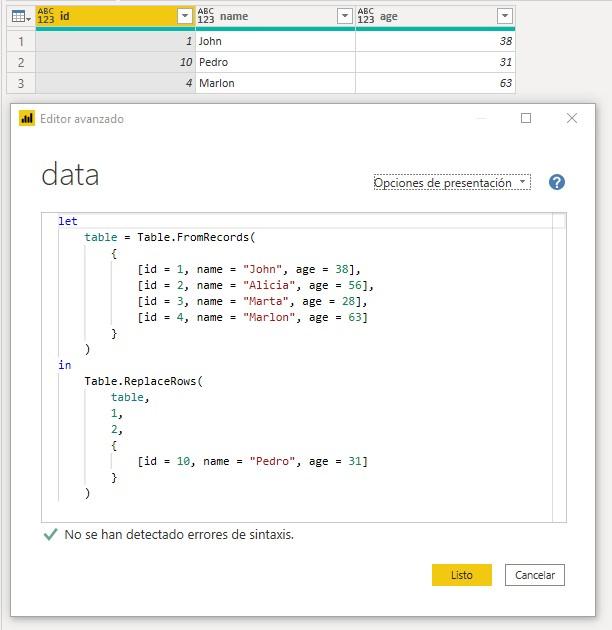Click the code line with "Alicia" record

tap(256, 285)
